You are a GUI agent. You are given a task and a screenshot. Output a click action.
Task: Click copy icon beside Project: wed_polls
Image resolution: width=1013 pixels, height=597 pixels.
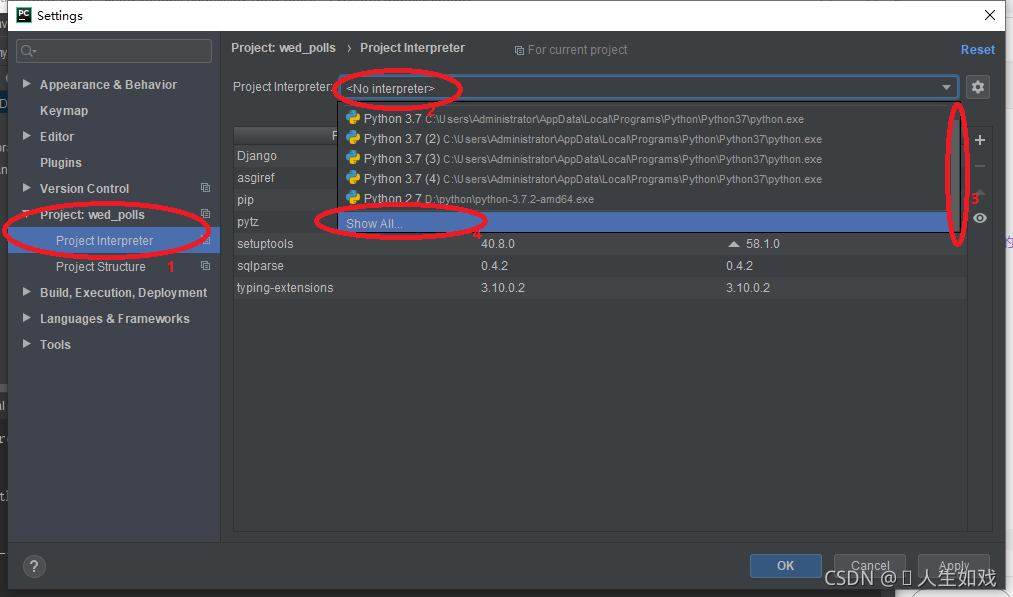coord(205,214)
